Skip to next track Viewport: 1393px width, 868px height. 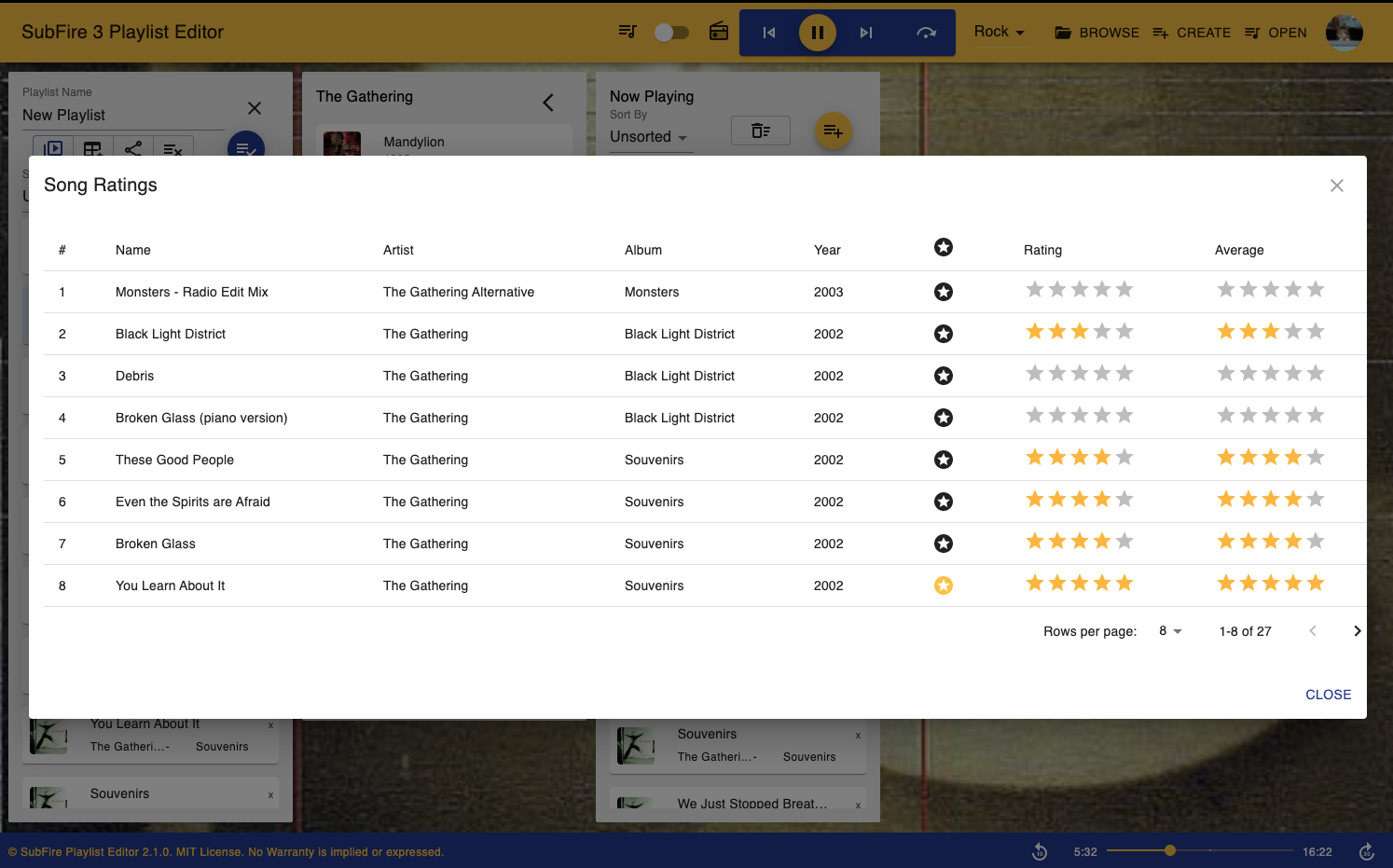866,33
